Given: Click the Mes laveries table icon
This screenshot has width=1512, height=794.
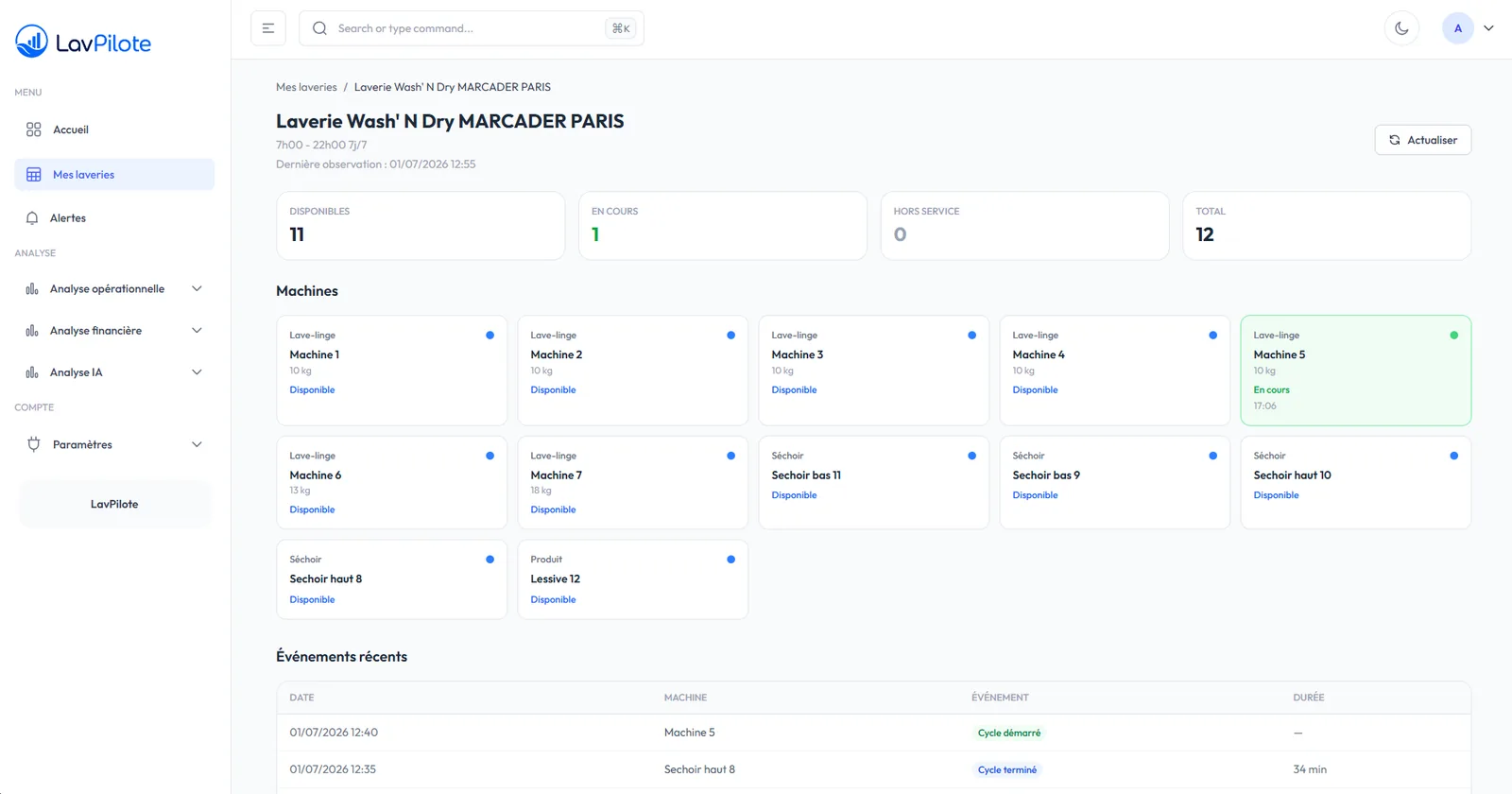Looking at the screenshot, I should (x=34, y=175).
